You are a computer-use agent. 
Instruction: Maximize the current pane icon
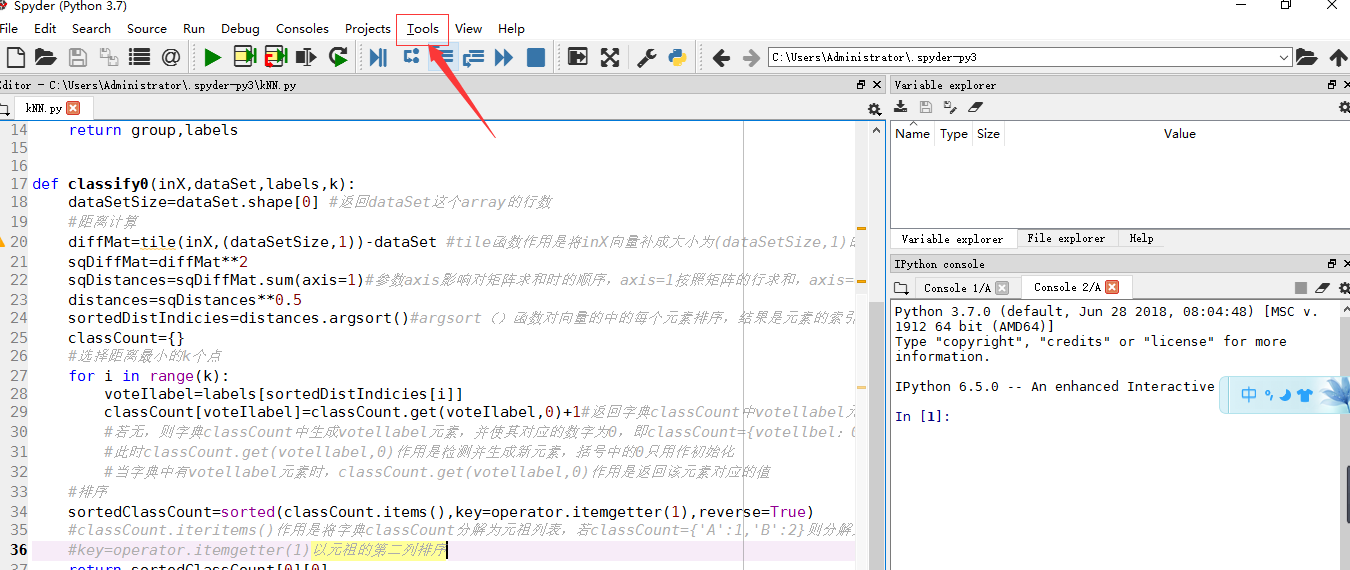tap(577, 57)
